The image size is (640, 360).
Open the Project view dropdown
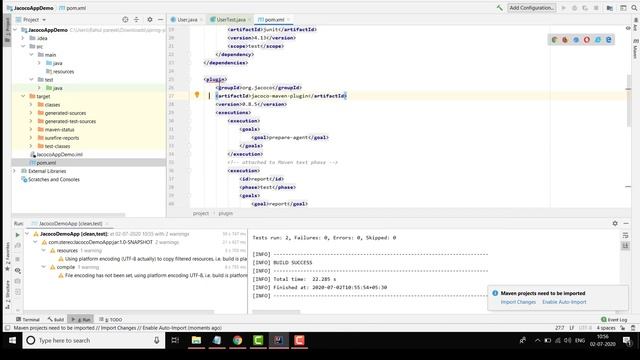pos(31,20)
